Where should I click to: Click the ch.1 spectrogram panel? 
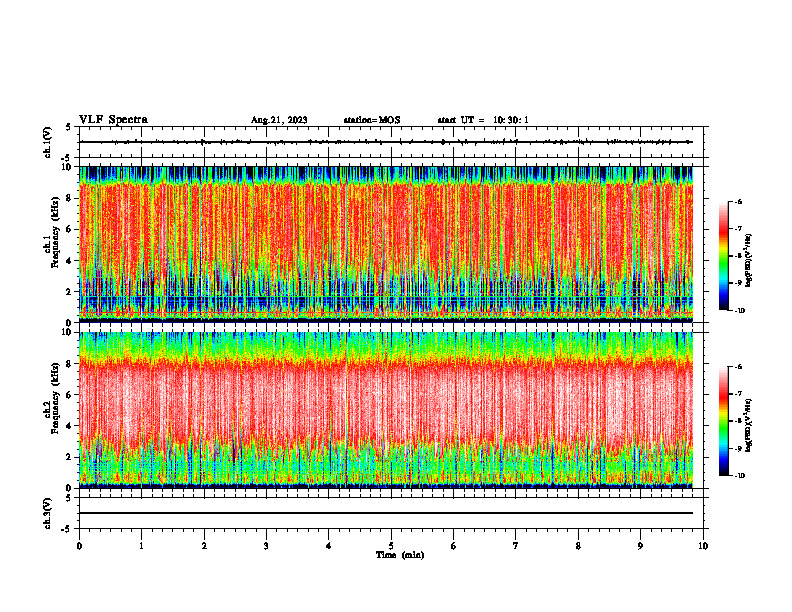pyautogui.click(x=386, y=244)
